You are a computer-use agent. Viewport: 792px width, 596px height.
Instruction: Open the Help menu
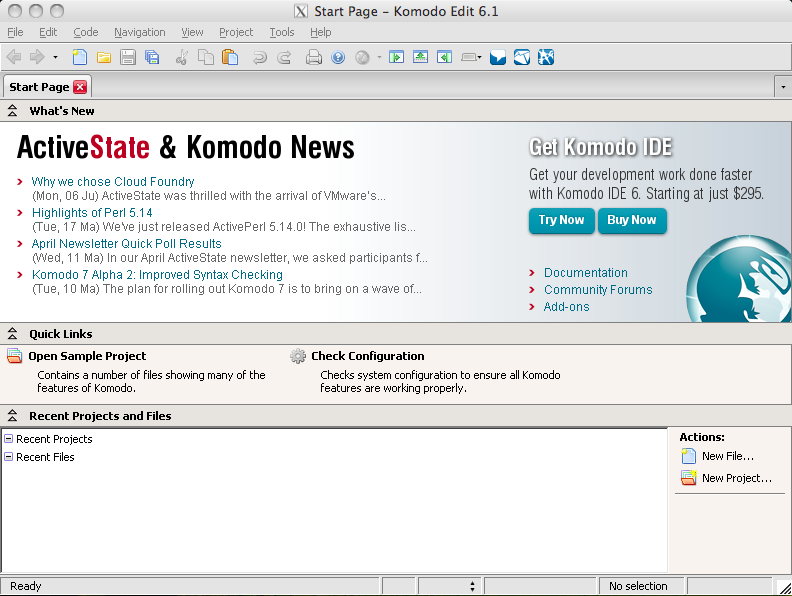[321, 32]
